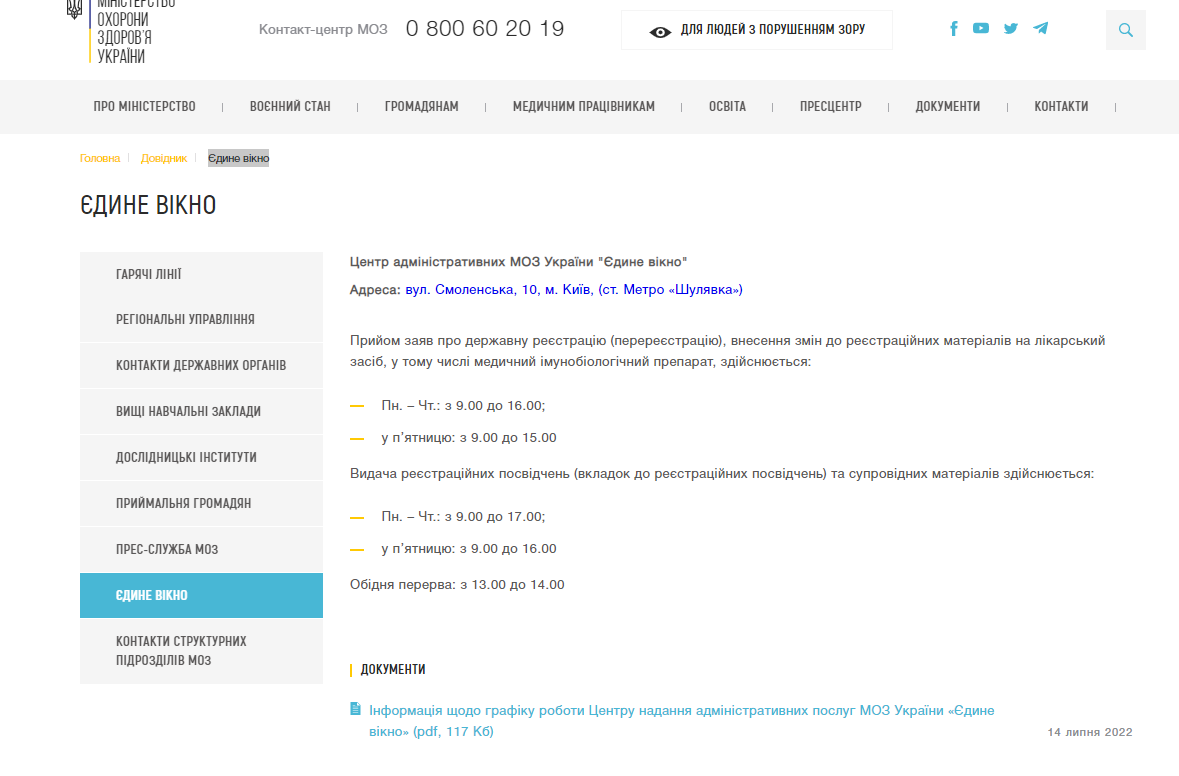
Task: Open the ОСВІТА menu
Action: (727, 107)
